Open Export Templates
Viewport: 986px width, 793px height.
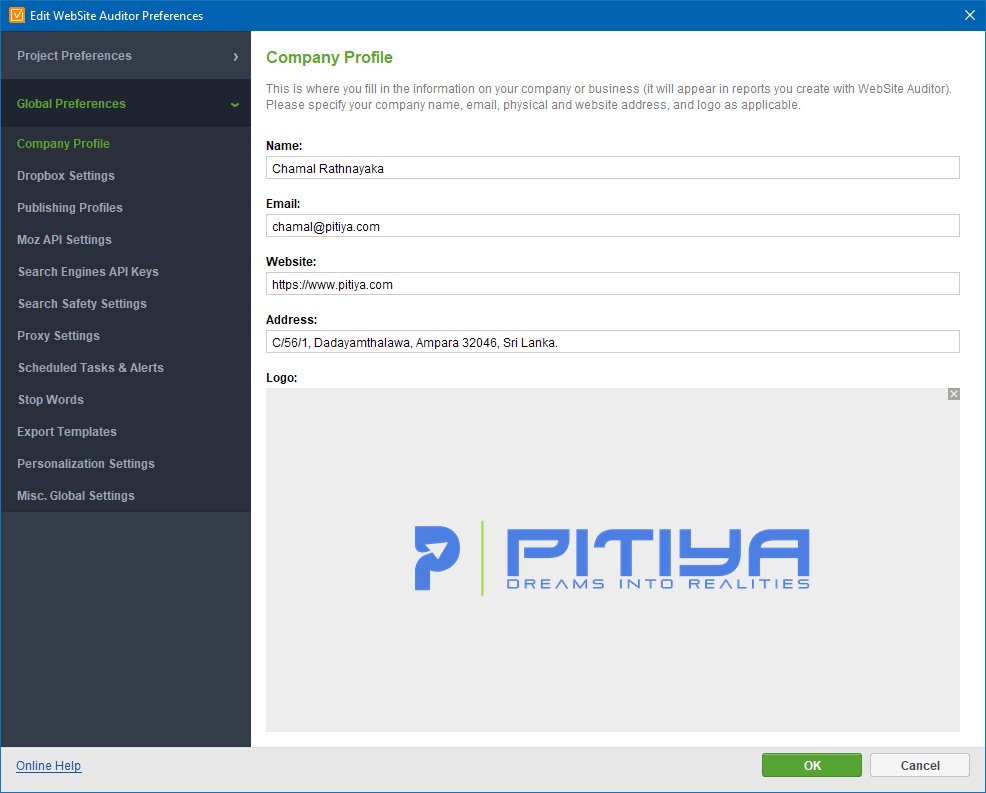pyautogui.click(x=67, y=433)
